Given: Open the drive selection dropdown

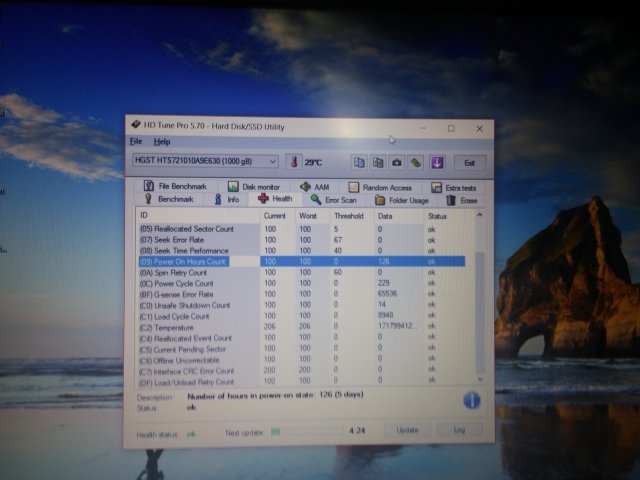Looking at the screenshot, I should click(272, 162).
